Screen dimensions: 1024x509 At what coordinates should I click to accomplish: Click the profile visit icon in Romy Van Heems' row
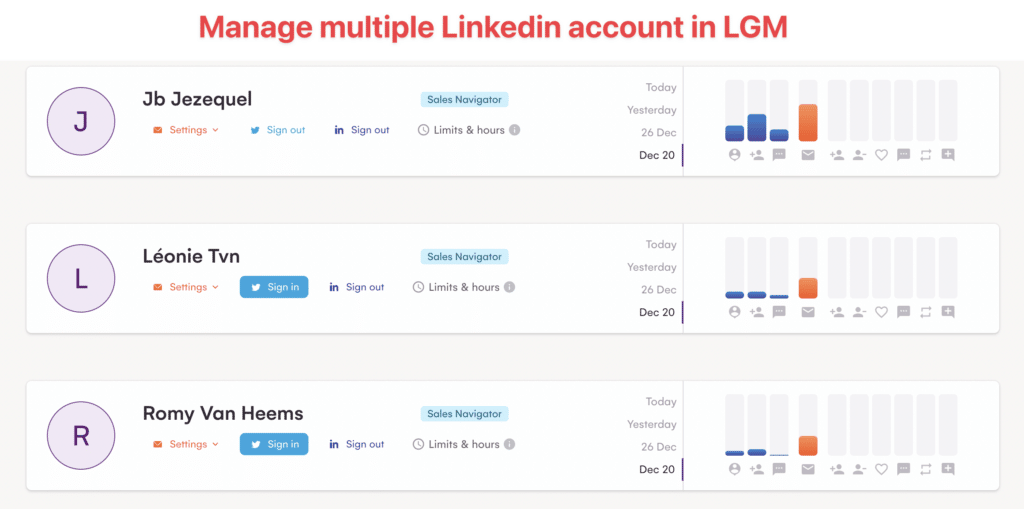pos(734,468)
